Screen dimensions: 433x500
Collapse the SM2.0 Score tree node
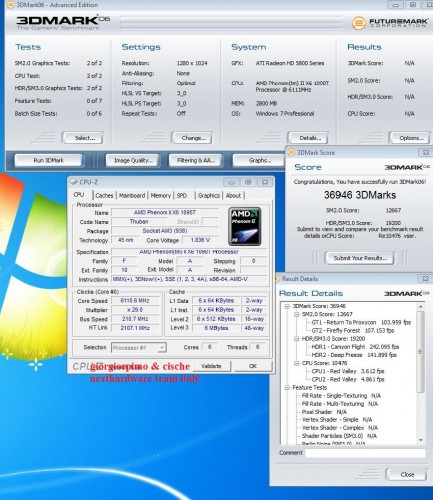point(296,314)
